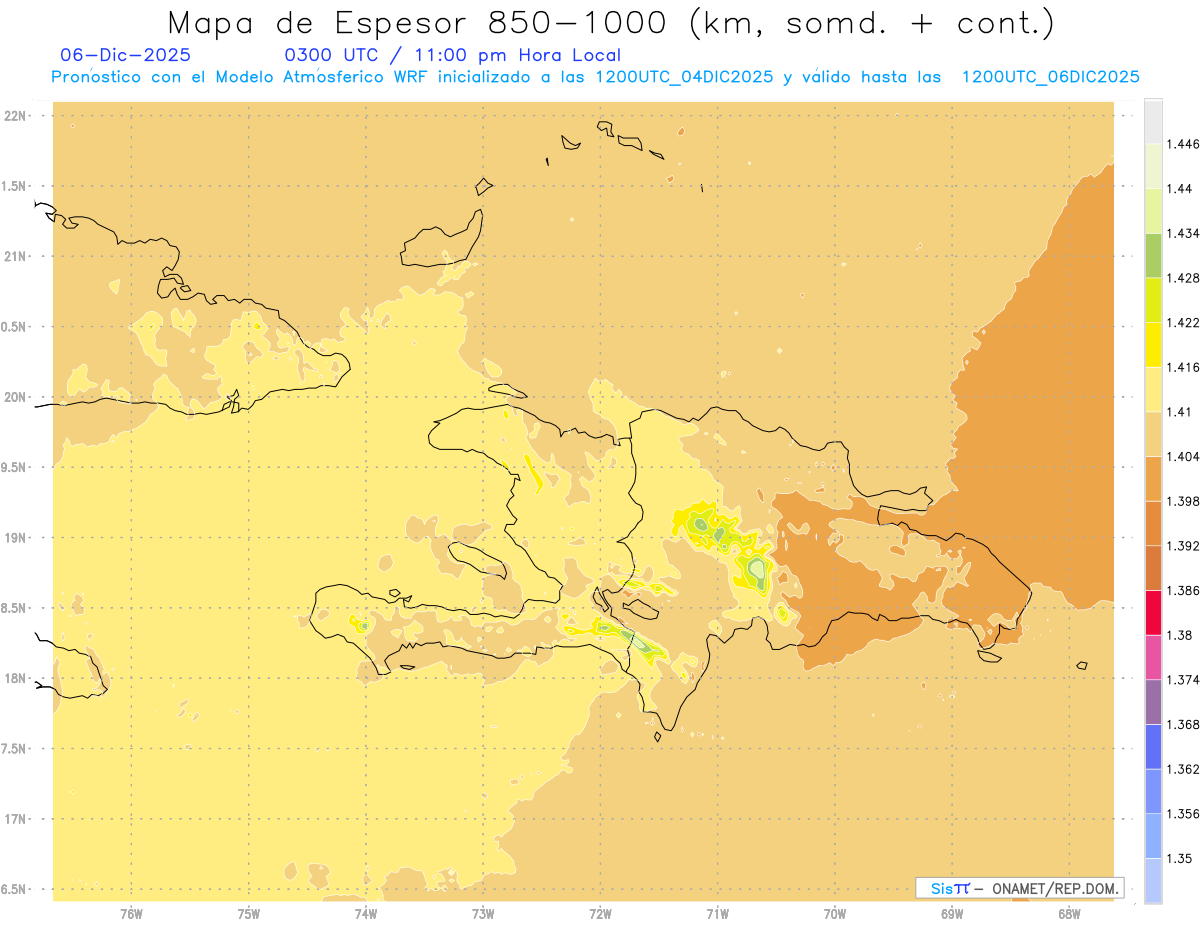Click the pink swatch between 1.374 and 1.38
This screenshot has height=927, width=1200.
1153,657
